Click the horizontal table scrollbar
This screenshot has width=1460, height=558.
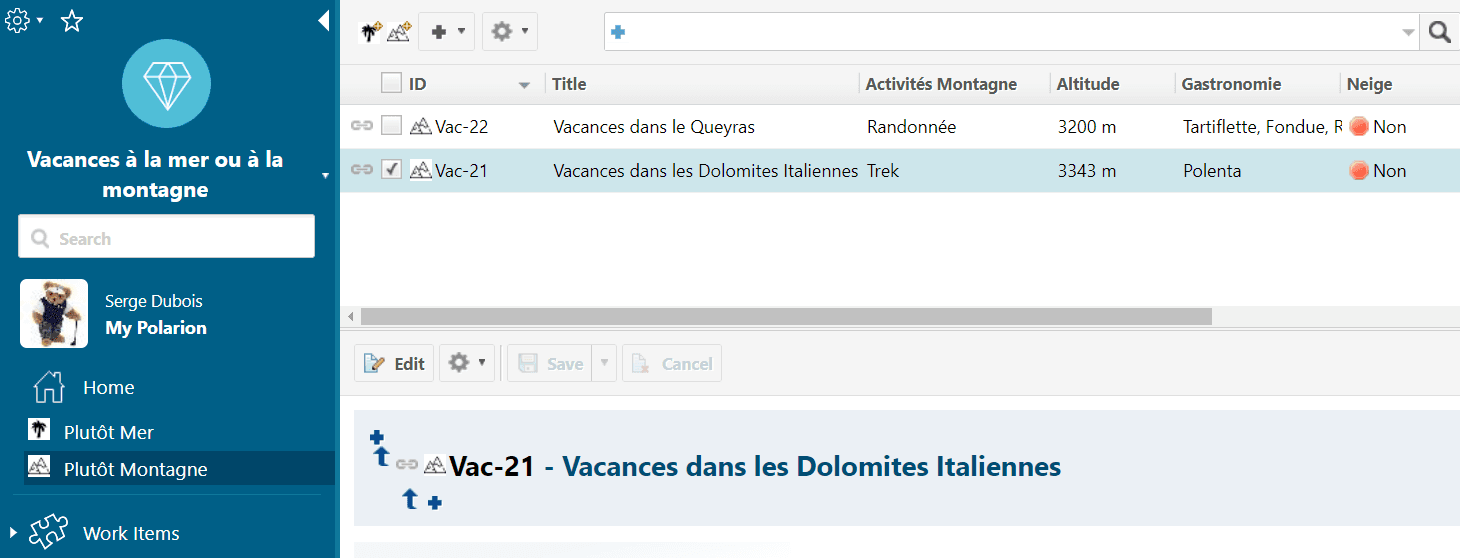pos(786,316)
